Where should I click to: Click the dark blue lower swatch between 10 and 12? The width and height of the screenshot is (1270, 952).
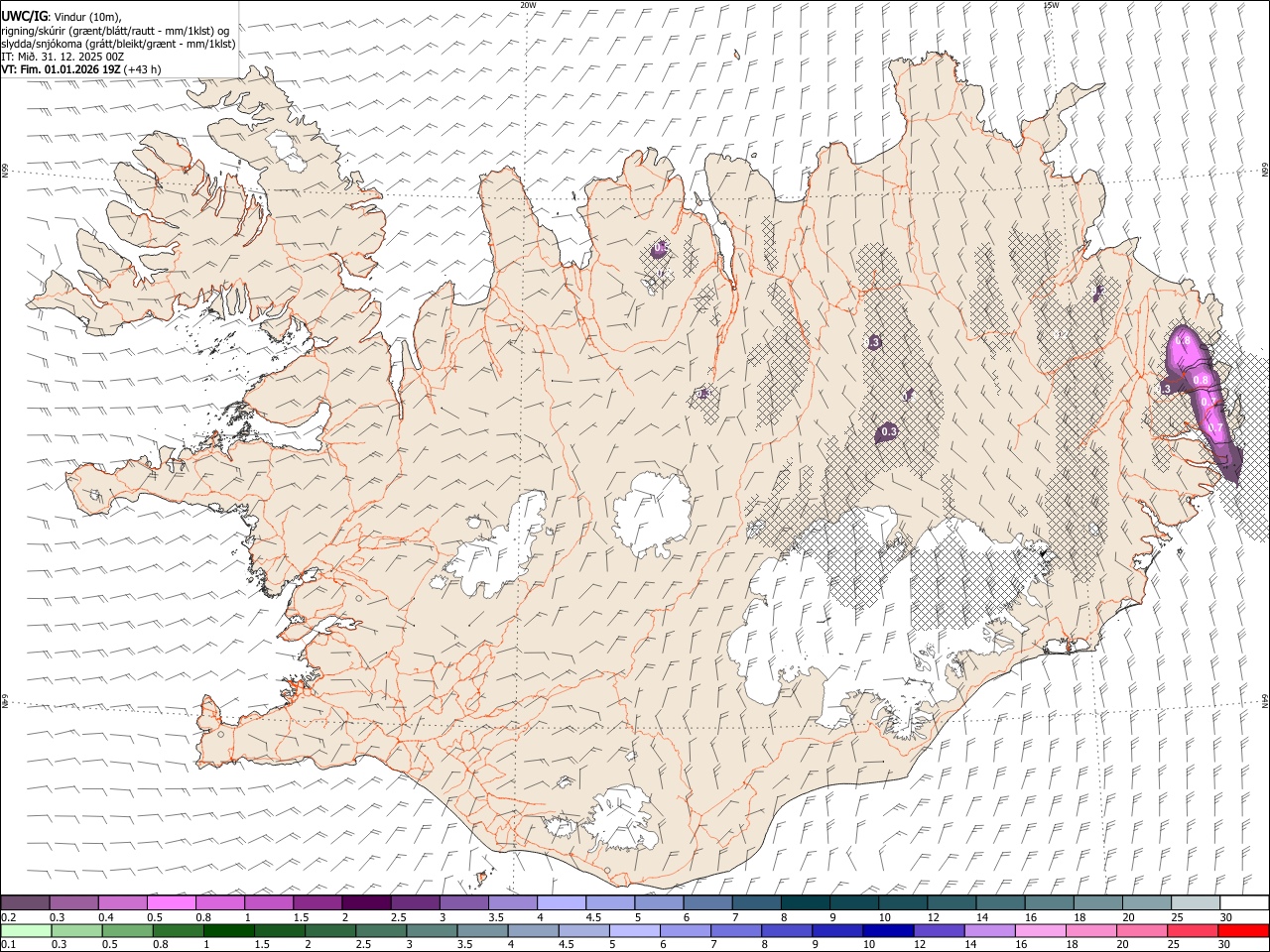tap(887, 930)
